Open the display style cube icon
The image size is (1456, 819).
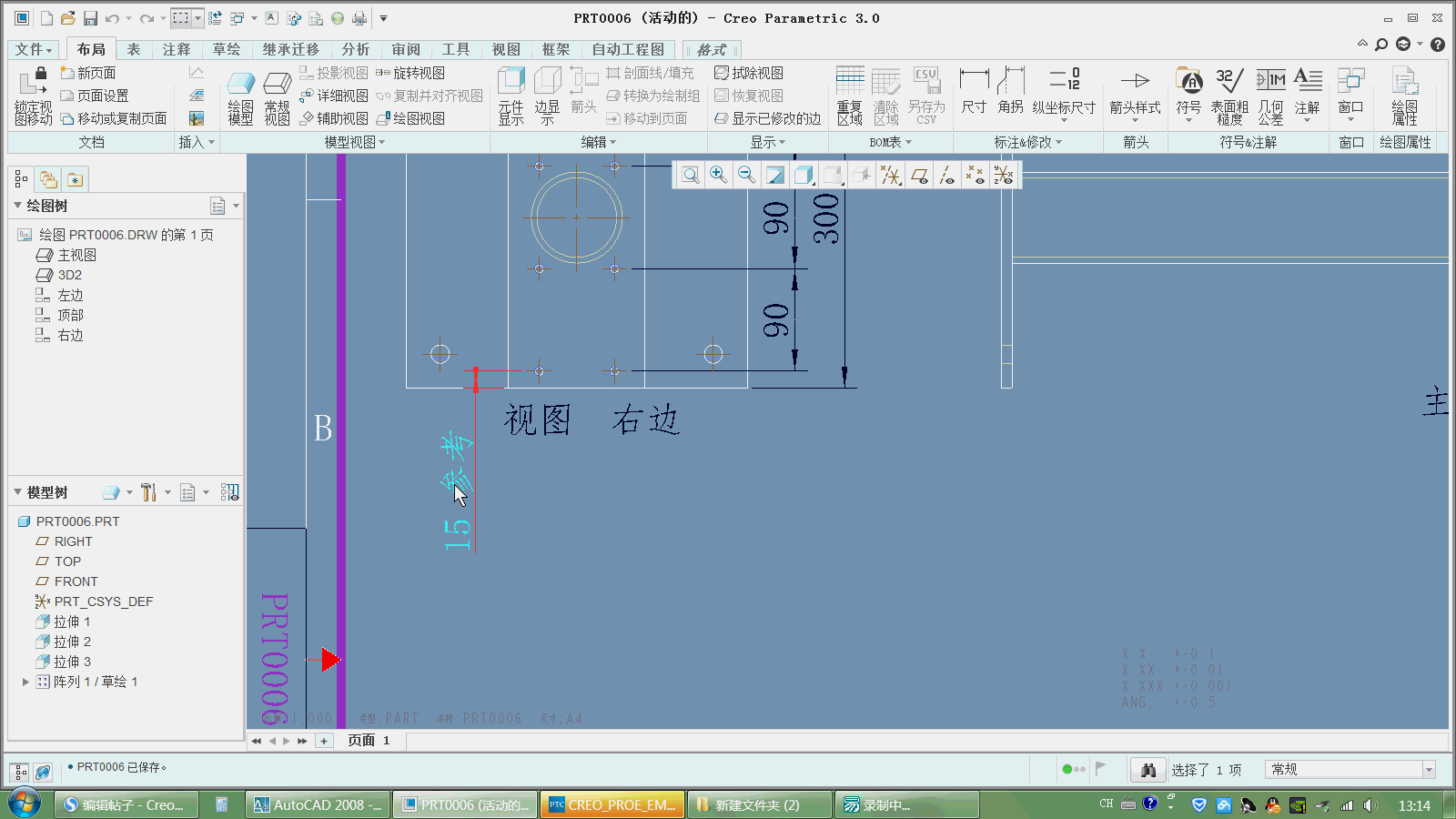804,175
